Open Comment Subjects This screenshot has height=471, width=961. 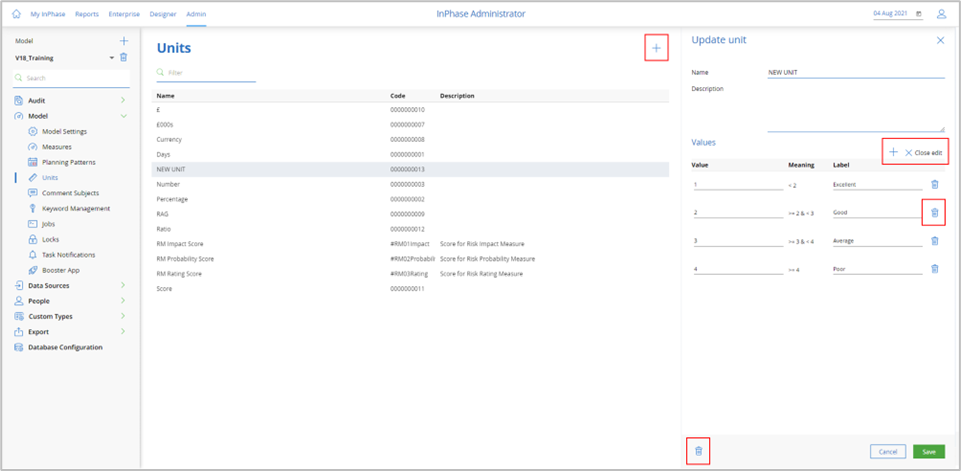tap(70, 193)
